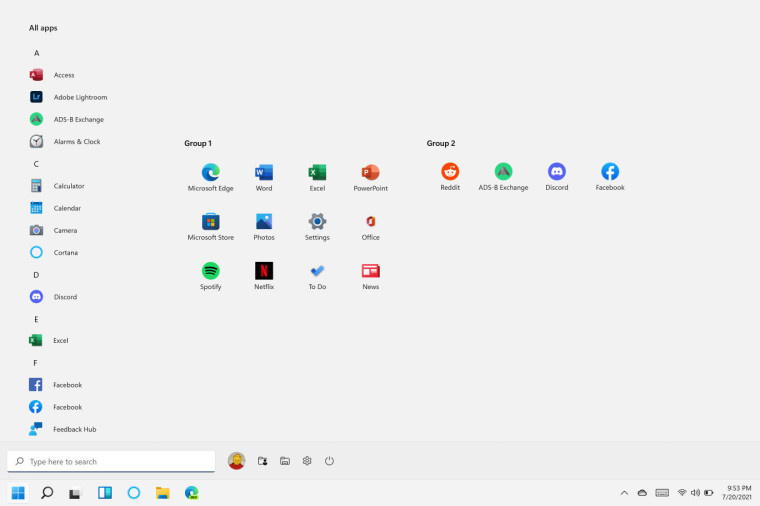Click the OneDrive cloud tray icon
Viewport: 760px width, 506px height.
pyautogui.click(x=642, y=493)
